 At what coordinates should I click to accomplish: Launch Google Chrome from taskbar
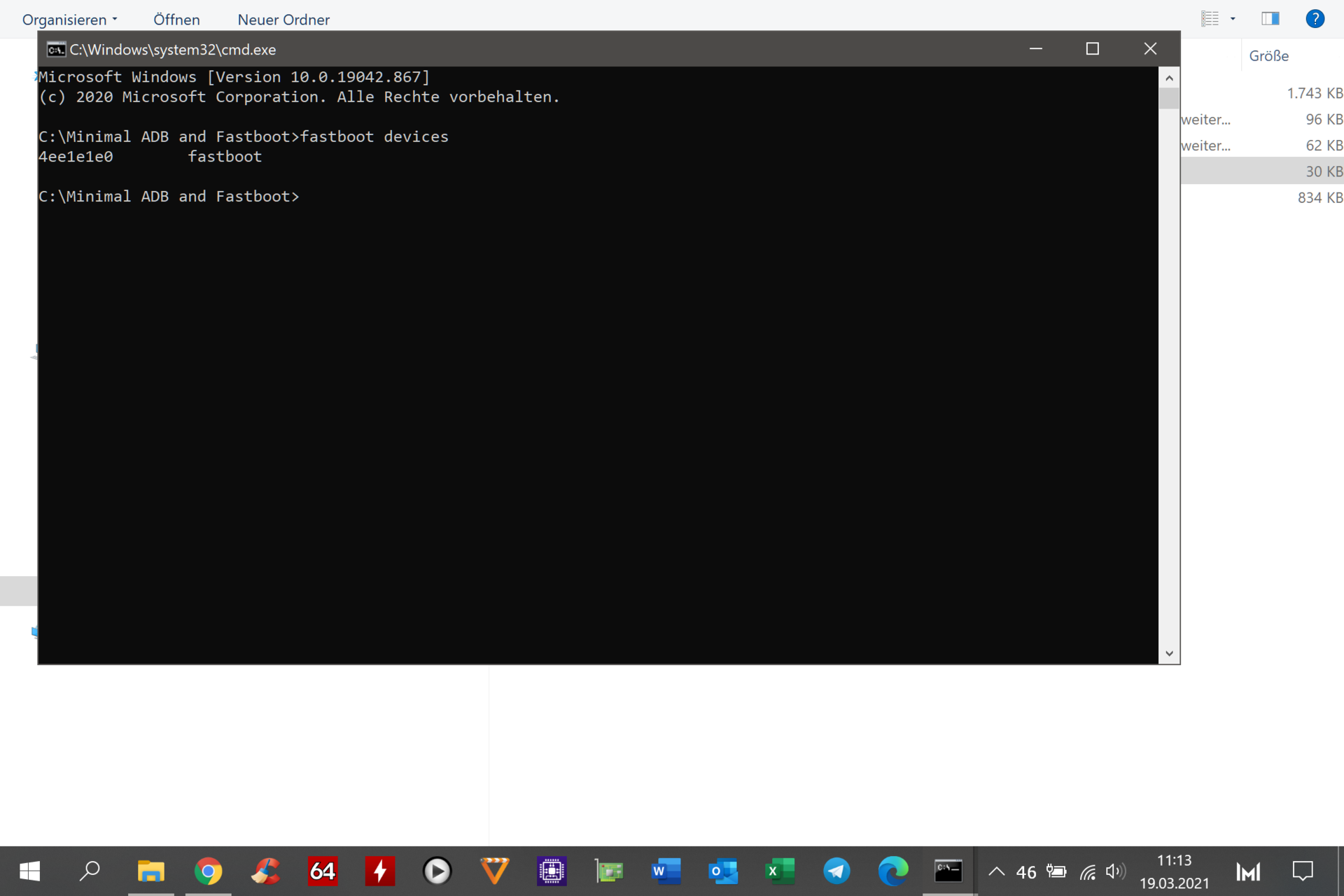tap(208, 871)
